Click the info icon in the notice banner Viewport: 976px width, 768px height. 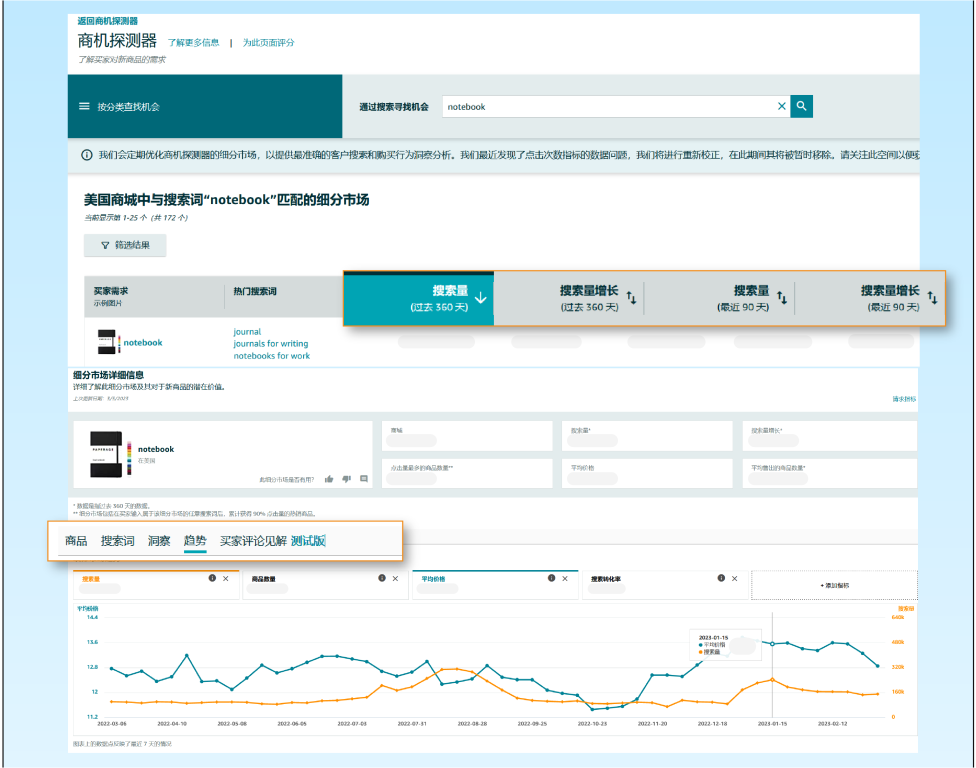coord(87,155)
